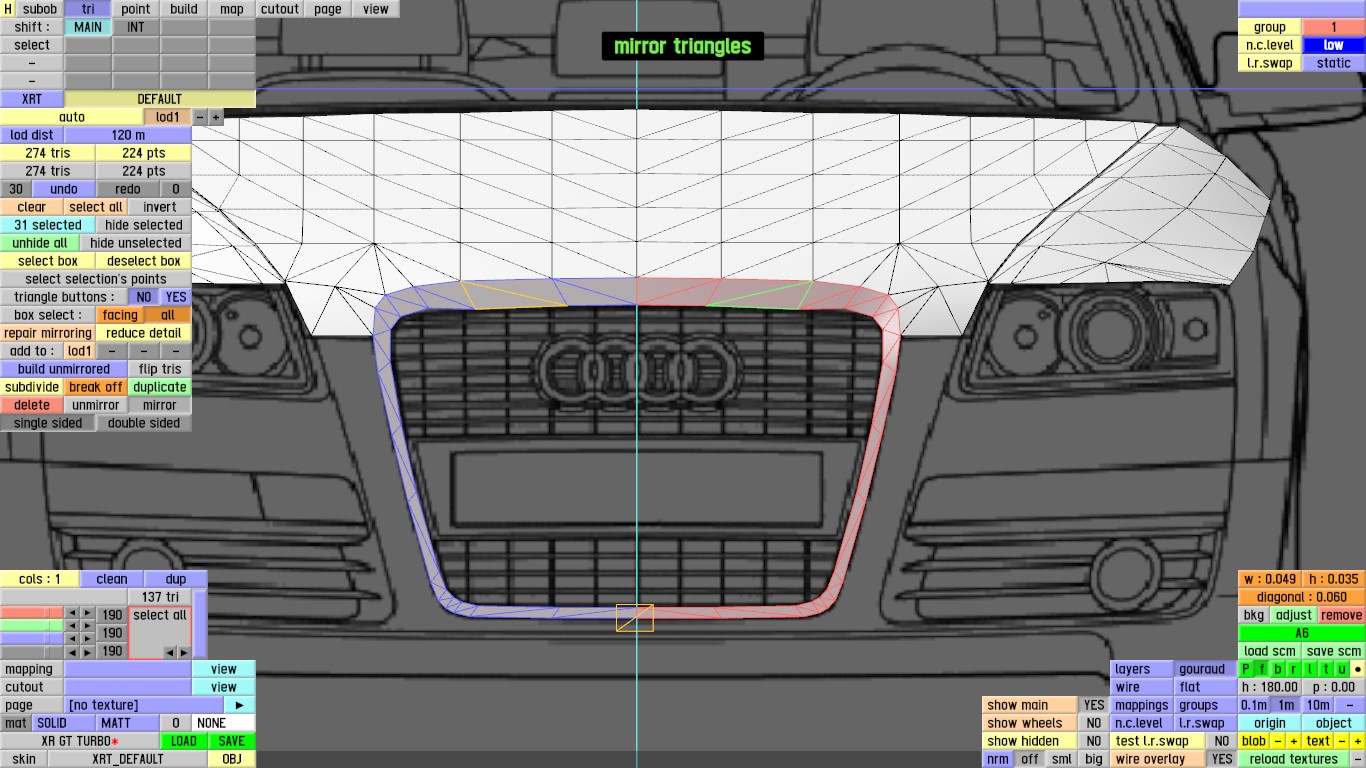The width and height of the screenshot is (1366, 768).
Task: Delete the selected triangles
Action: coord(32,405)
